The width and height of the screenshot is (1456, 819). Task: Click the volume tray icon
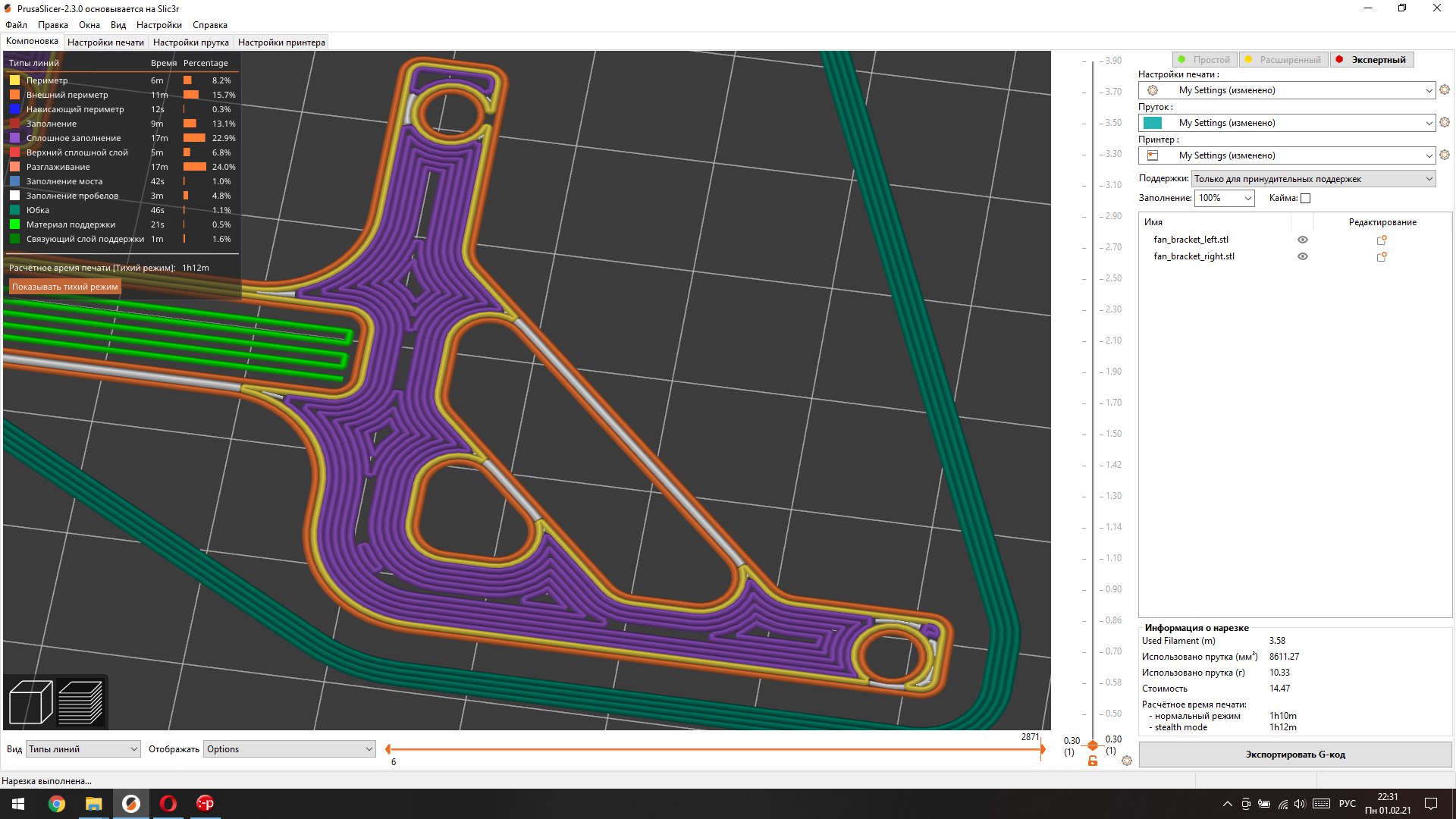point(1300,804)
